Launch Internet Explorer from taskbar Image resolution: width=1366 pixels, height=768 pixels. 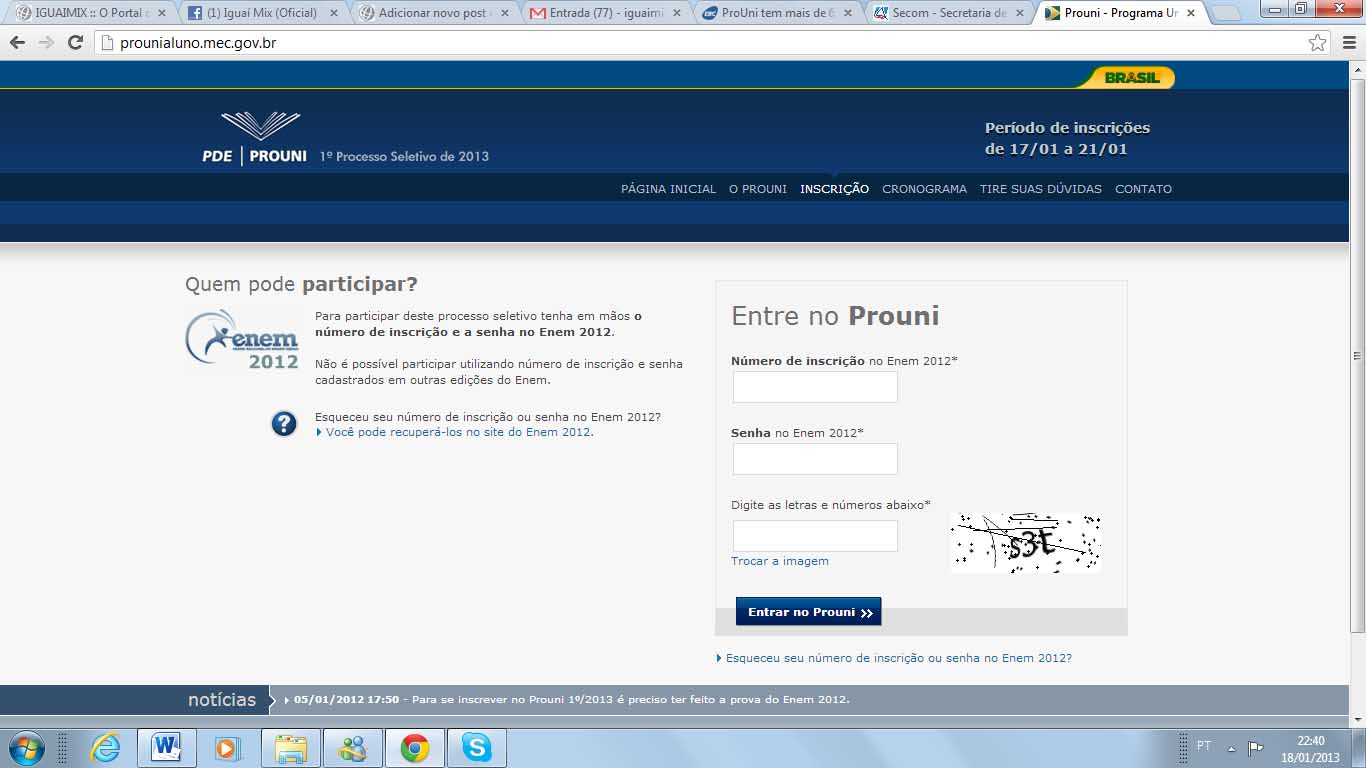pos(105,748)
